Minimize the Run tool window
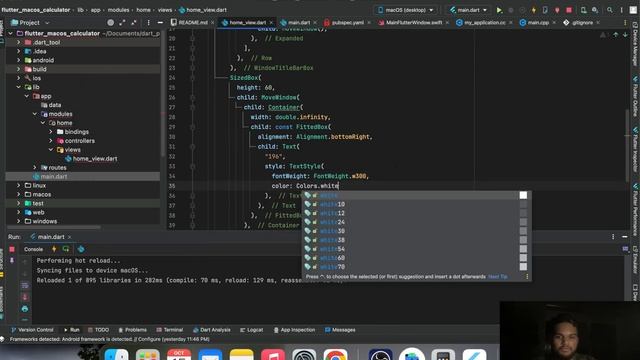The width and height of the screenshot is (640, 360). click(x=625, y=237)
